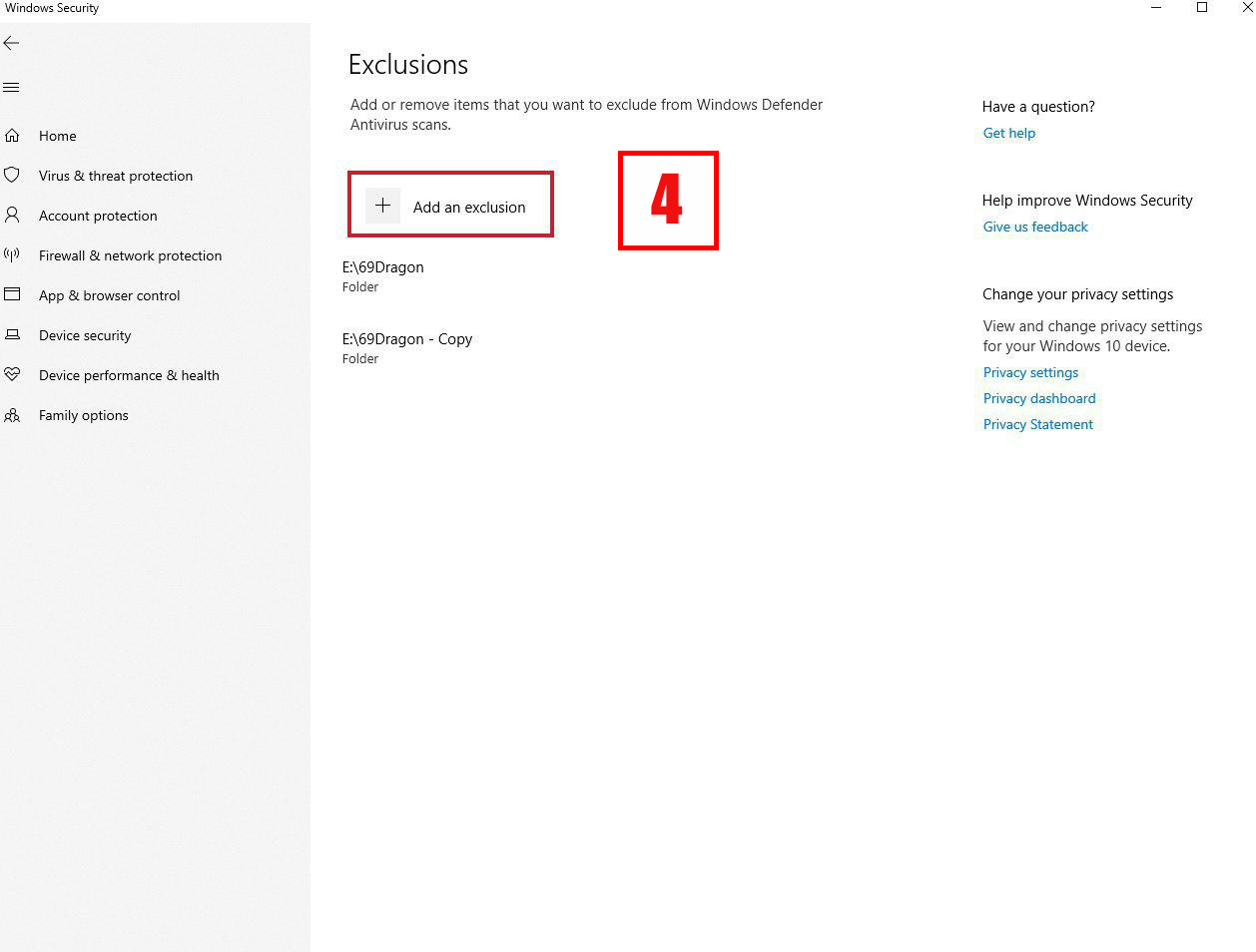Select App & browser control
The width and height of the screenshot is (1256, 952).
click(109, 295)
